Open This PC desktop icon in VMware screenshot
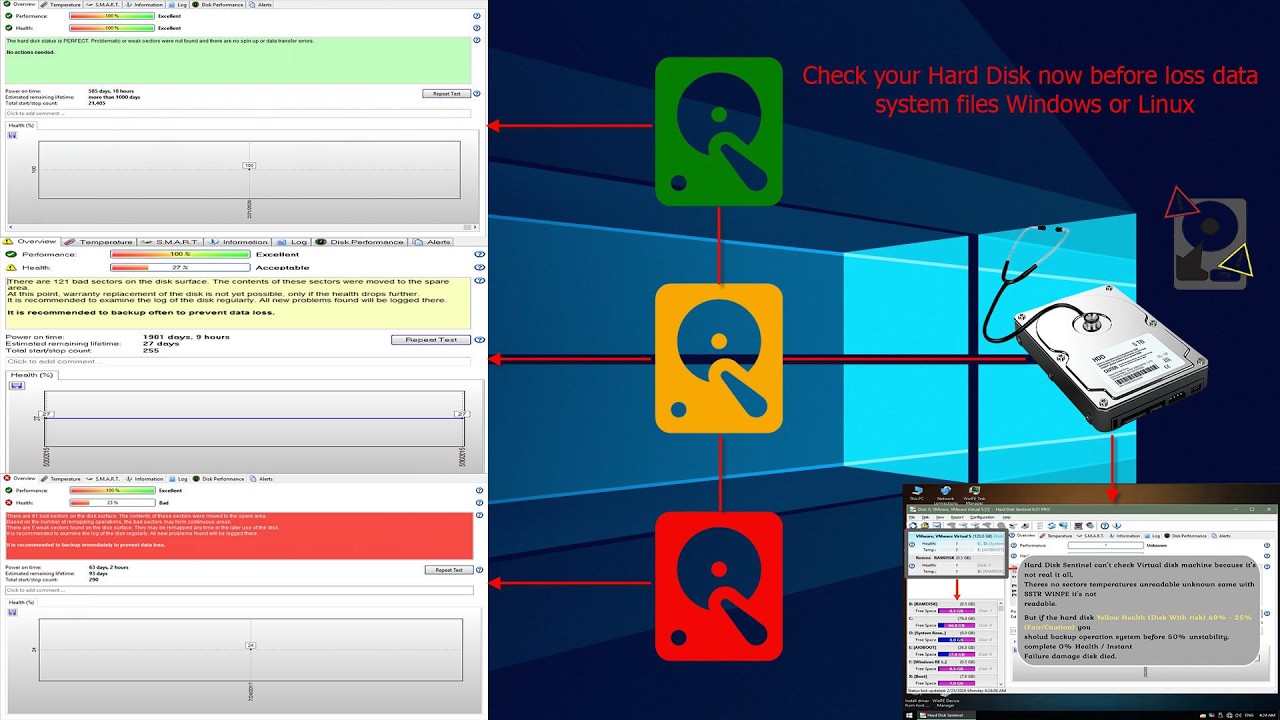Image resolution: width=1280 pixels, height=720 pixels. 917,493
